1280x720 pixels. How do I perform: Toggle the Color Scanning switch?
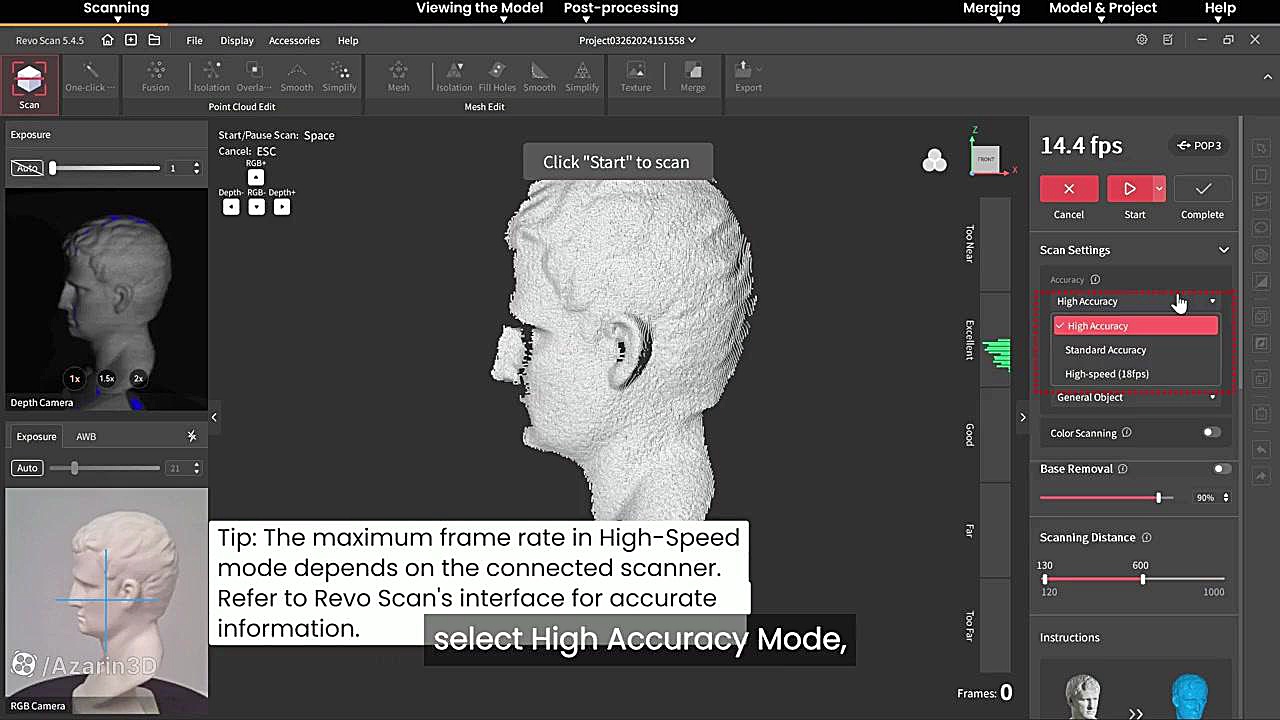click(x=1211, y=433)
